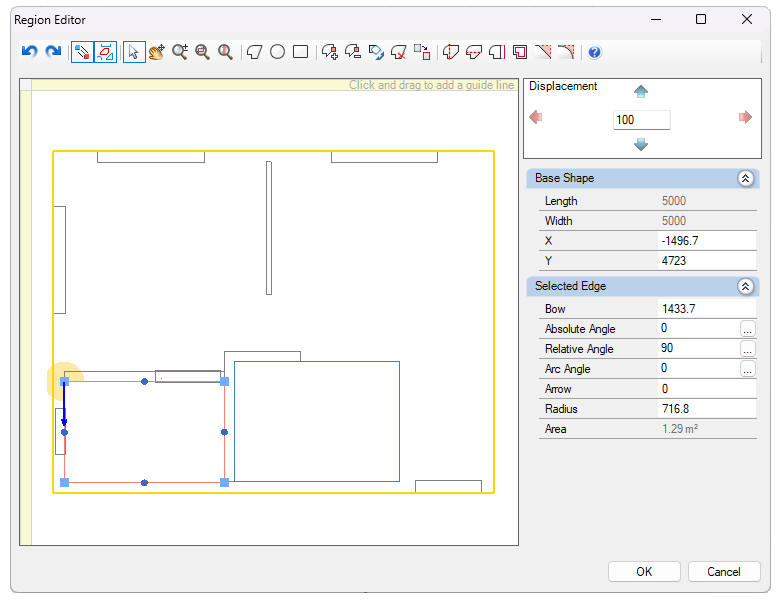777x600 pixels.
Task: Open the Relative Angle ellipsis button
Action: (x=748, y=349)
